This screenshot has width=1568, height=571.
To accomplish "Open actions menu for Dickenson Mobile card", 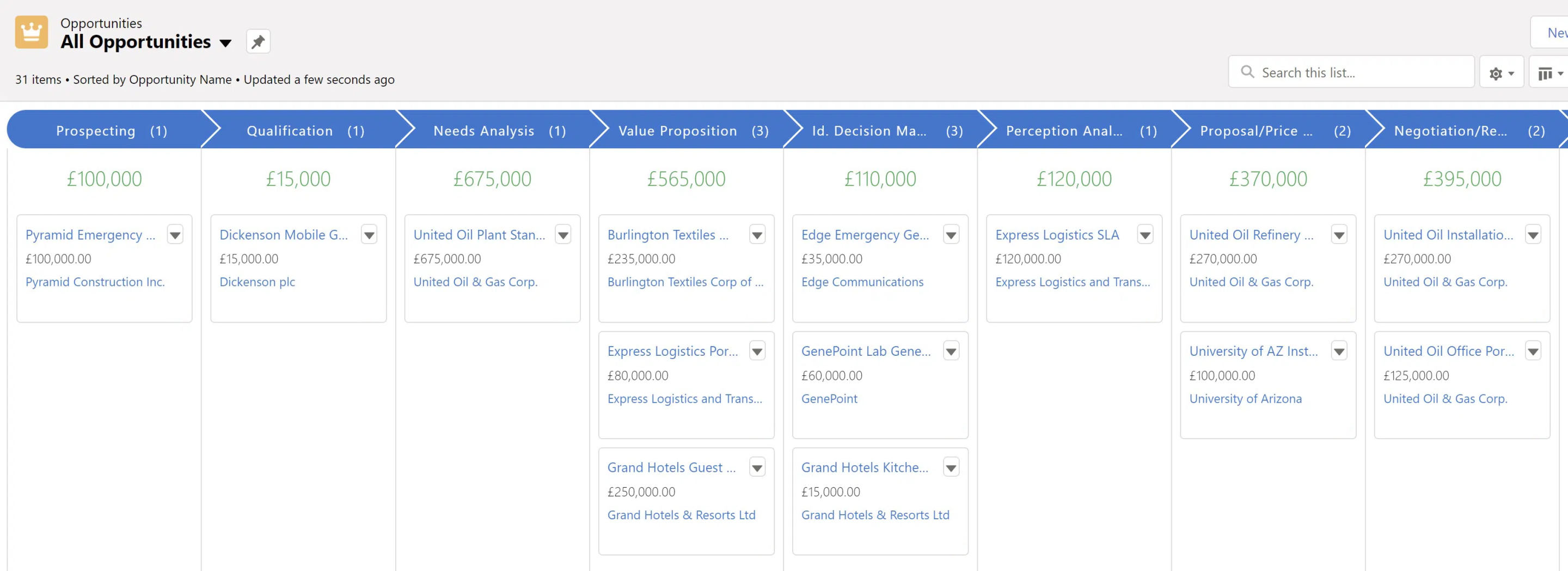I will pos(369,235).
